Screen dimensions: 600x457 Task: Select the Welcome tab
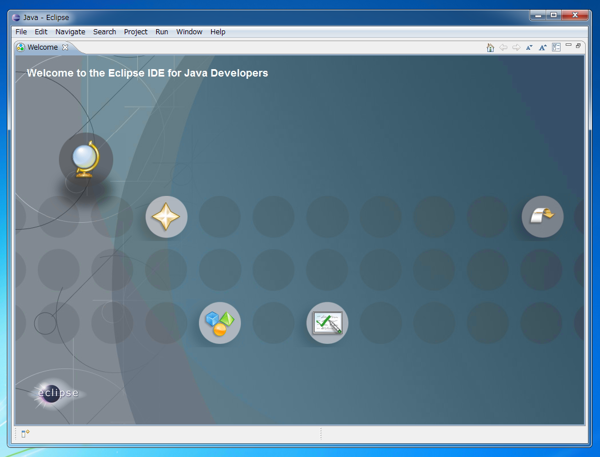42,47
